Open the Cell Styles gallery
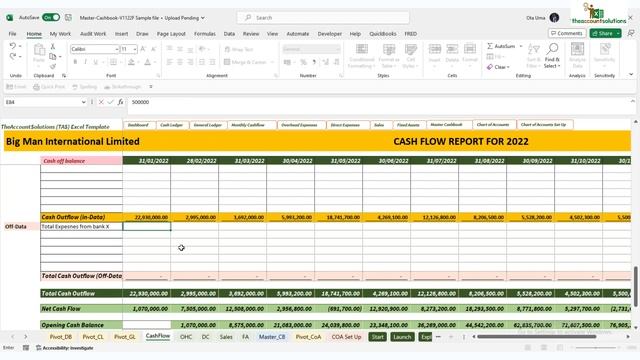 click(411, 56)
